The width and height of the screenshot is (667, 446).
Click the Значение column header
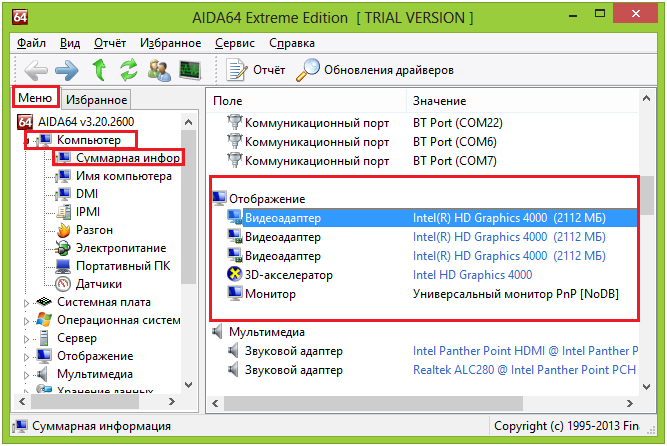[522, 101]
